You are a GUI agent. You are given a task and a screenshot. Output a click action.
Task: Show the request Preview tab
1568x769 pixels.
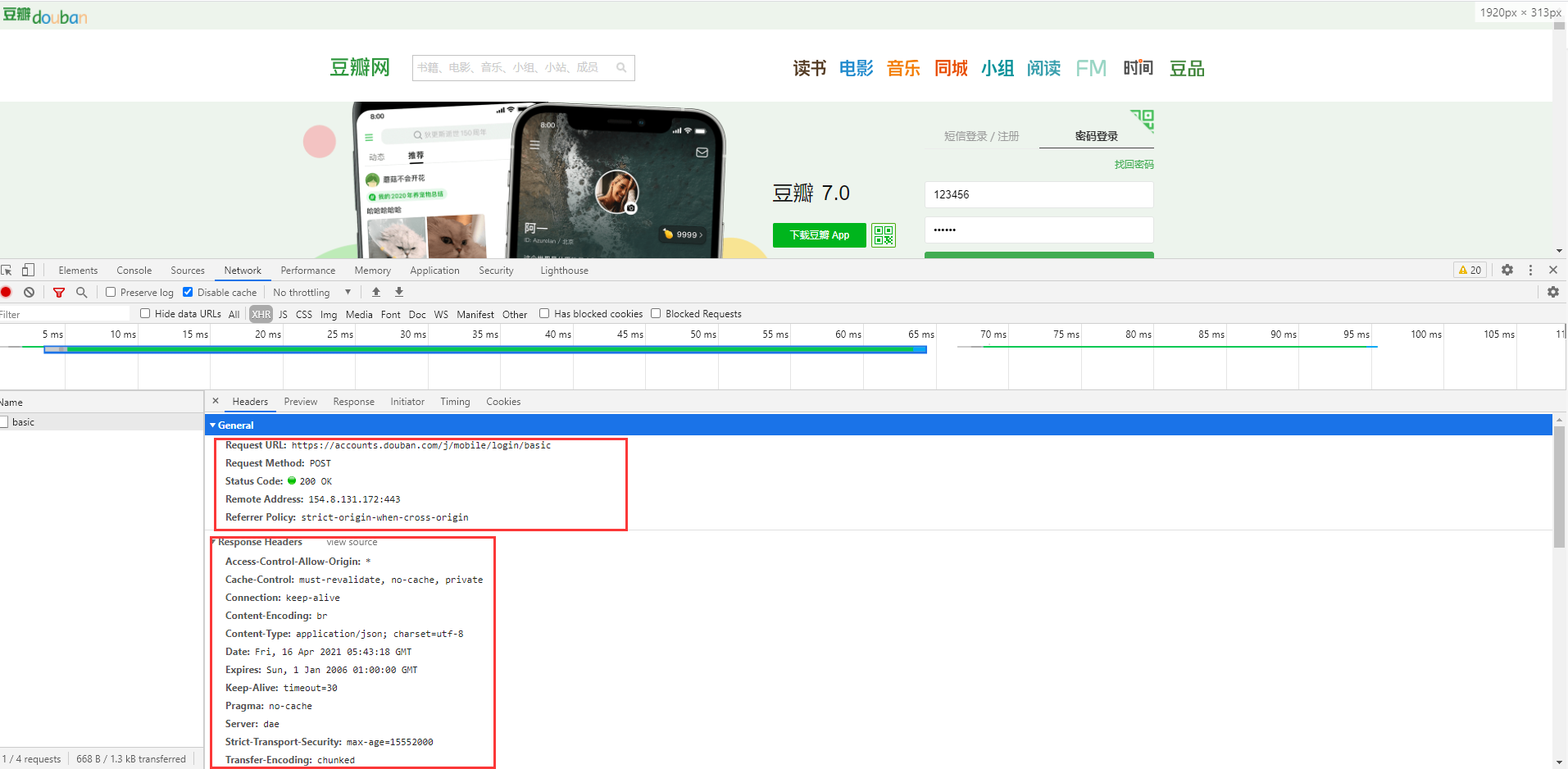[301, 402]
